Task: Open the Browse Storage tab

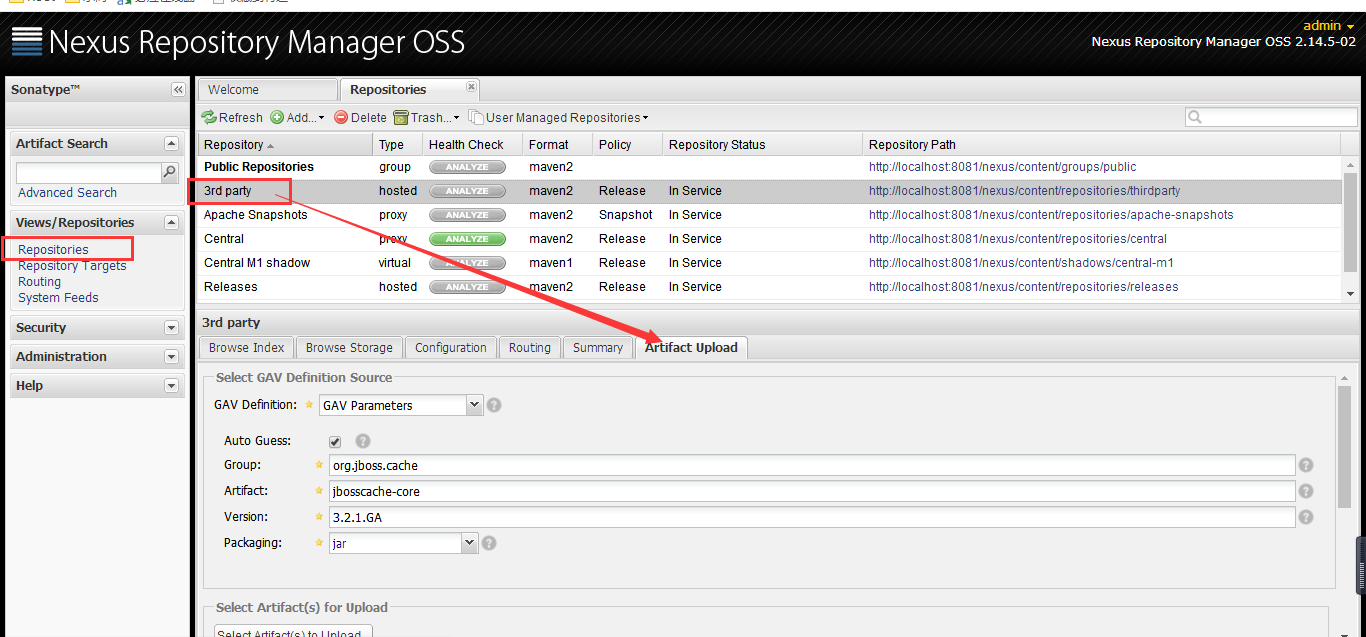Action: [349, 348]
